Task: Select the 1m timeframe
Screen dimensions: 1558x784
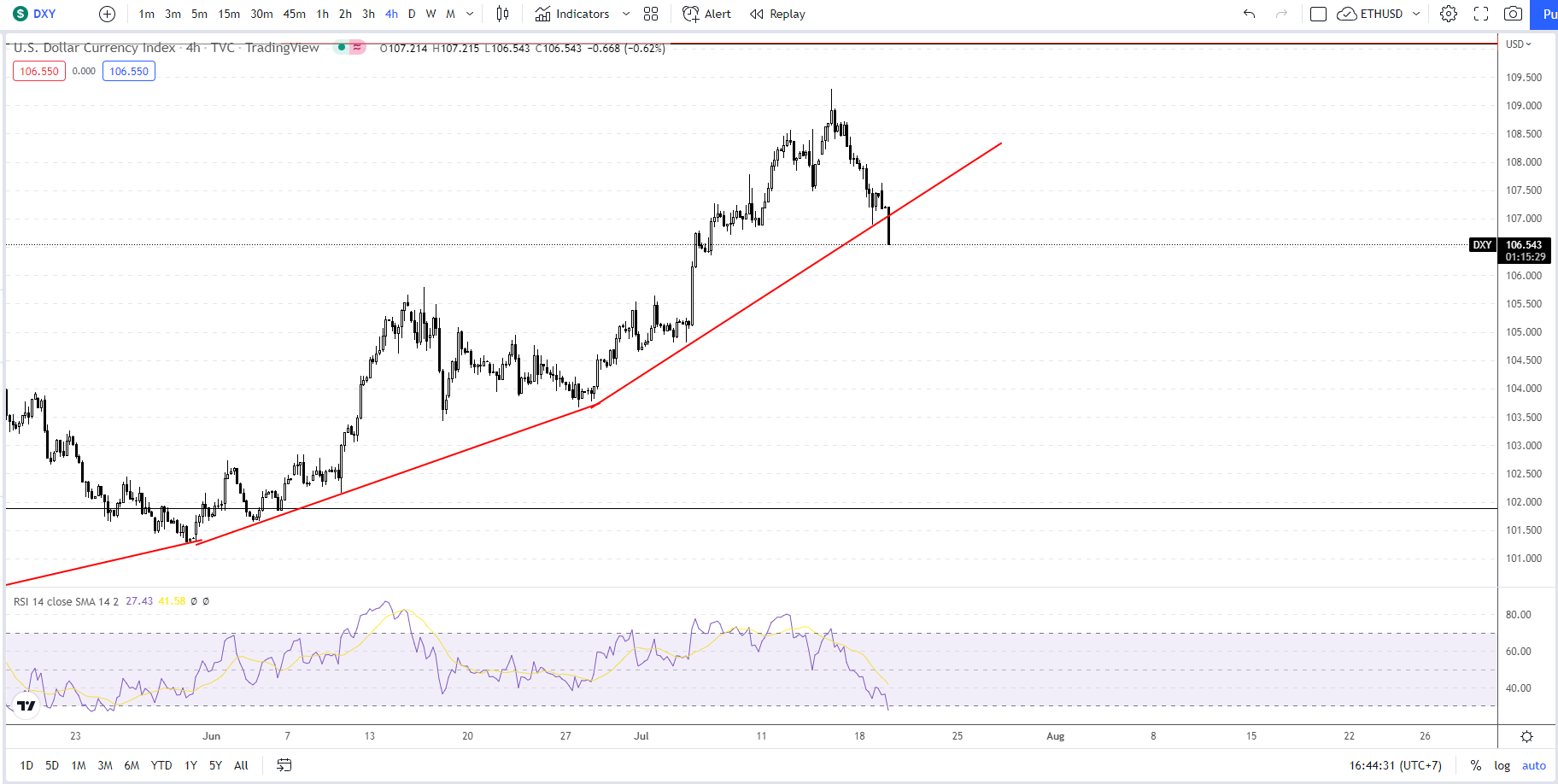Action: [x=147, y=14]
